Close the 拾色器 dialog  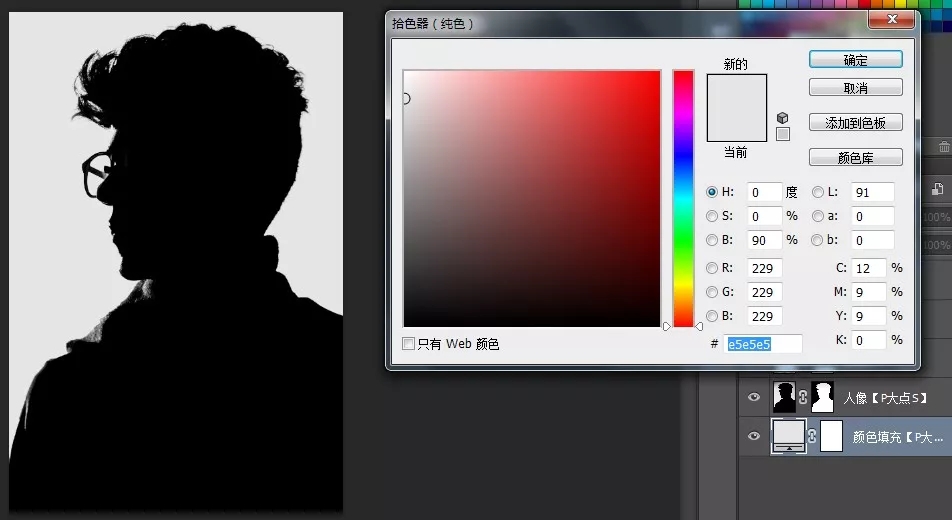[891, 19]
